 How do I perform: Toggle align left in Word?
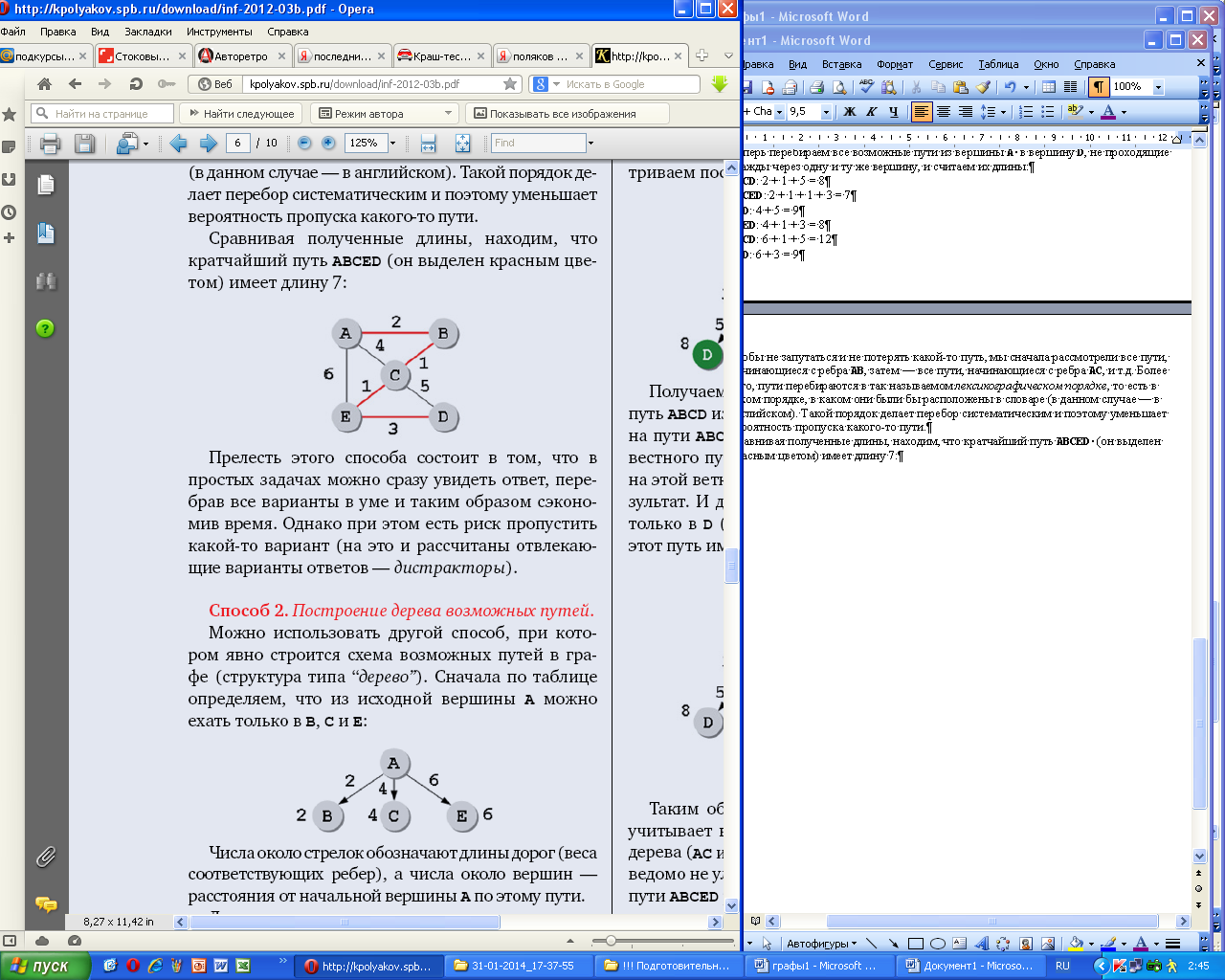922,112
